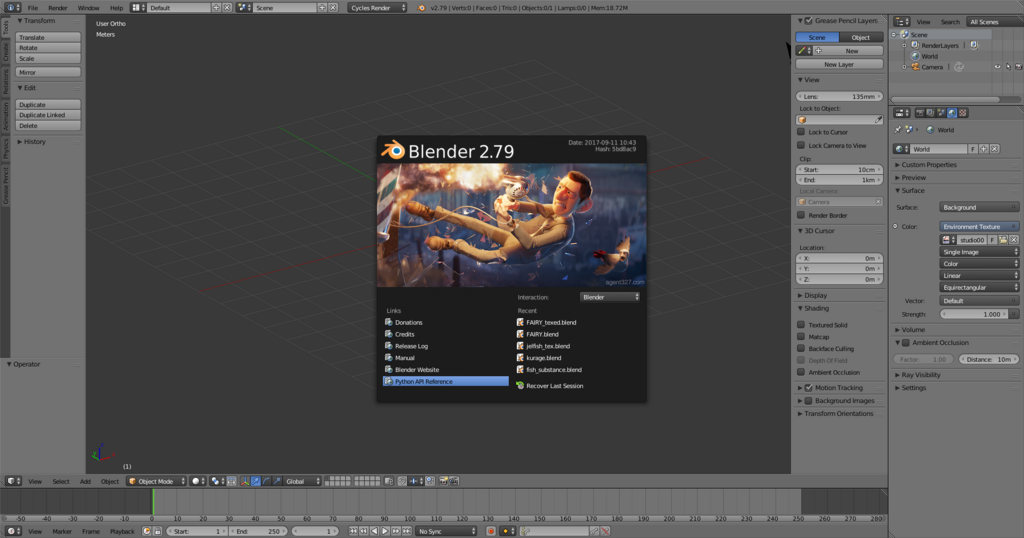Enable Render Border checkbox
1024x538 pixels.
(x=801, y=215)
